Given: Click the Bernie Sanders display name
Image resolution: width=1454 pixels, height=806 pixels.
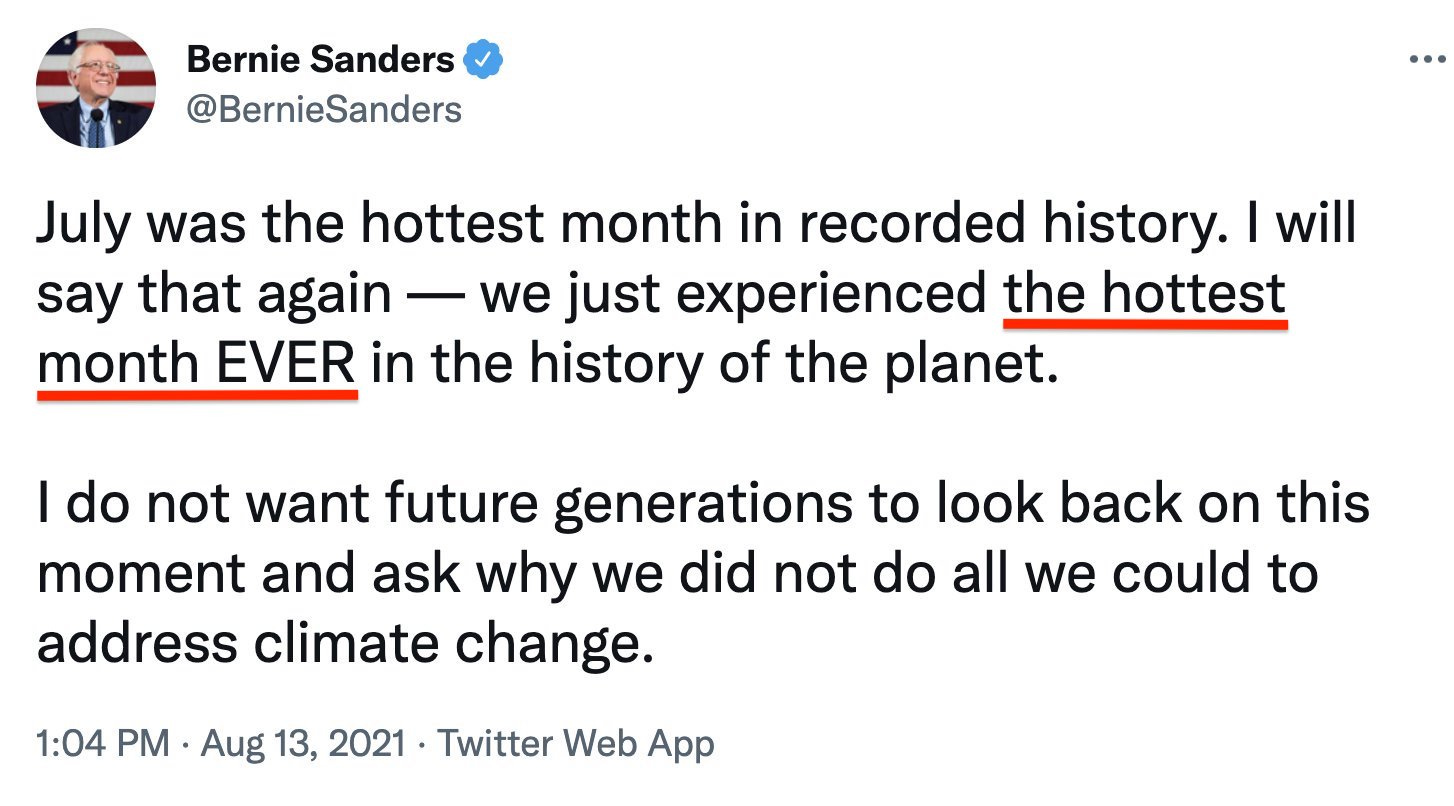Looking at the screenshot, I should (320, 61).
